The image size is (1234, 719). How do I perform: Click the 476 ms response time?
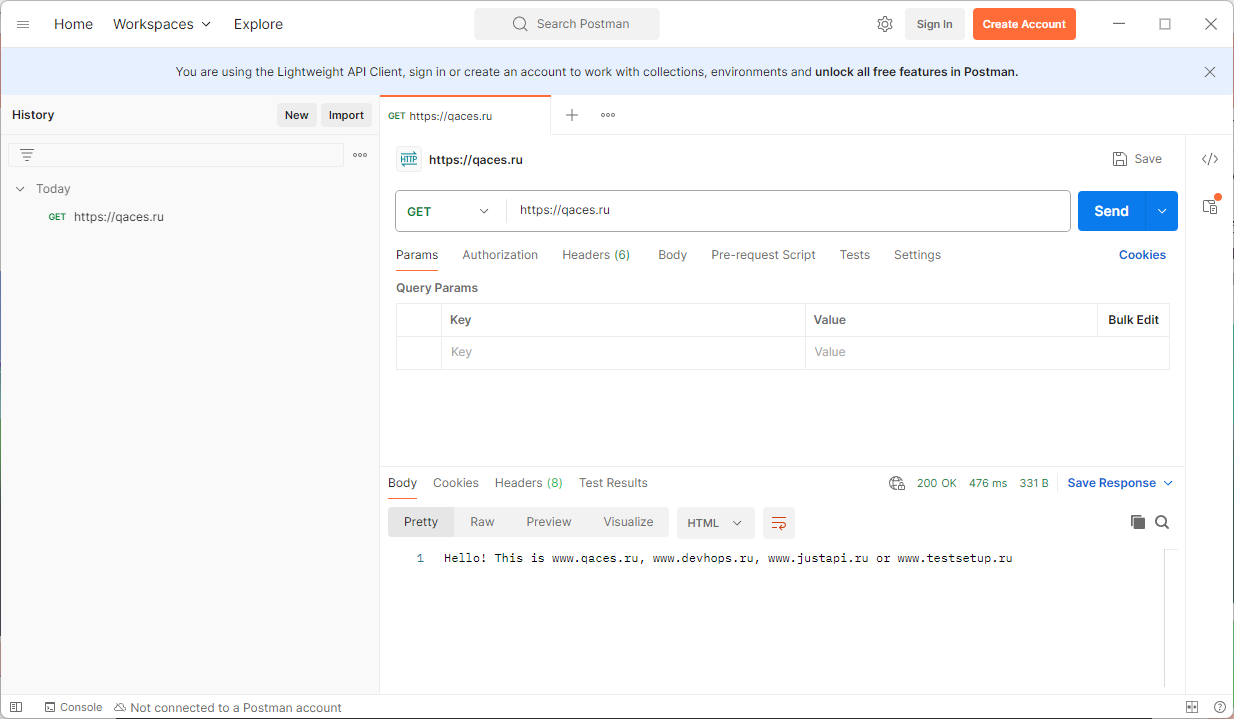(x=988, y=483)
